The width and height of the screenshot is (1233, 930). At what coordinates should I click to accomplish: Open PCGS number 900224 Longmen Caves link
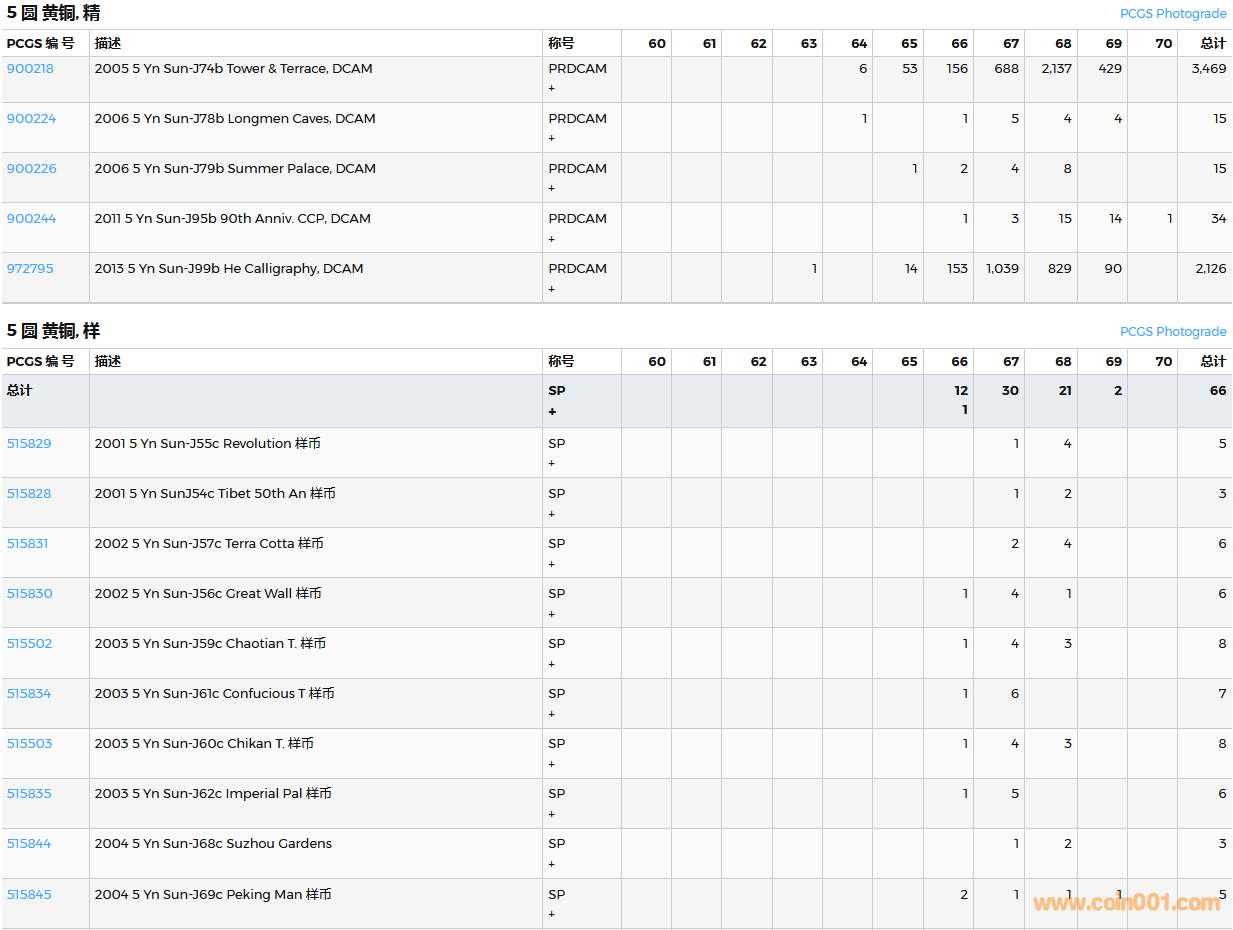(31, 119)
